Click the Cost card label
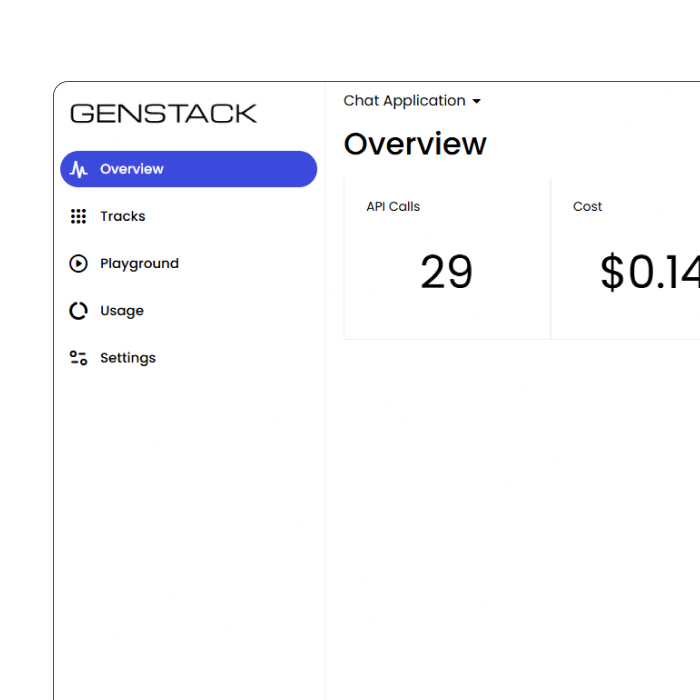The image size is (700, 700). coord(588,207)
